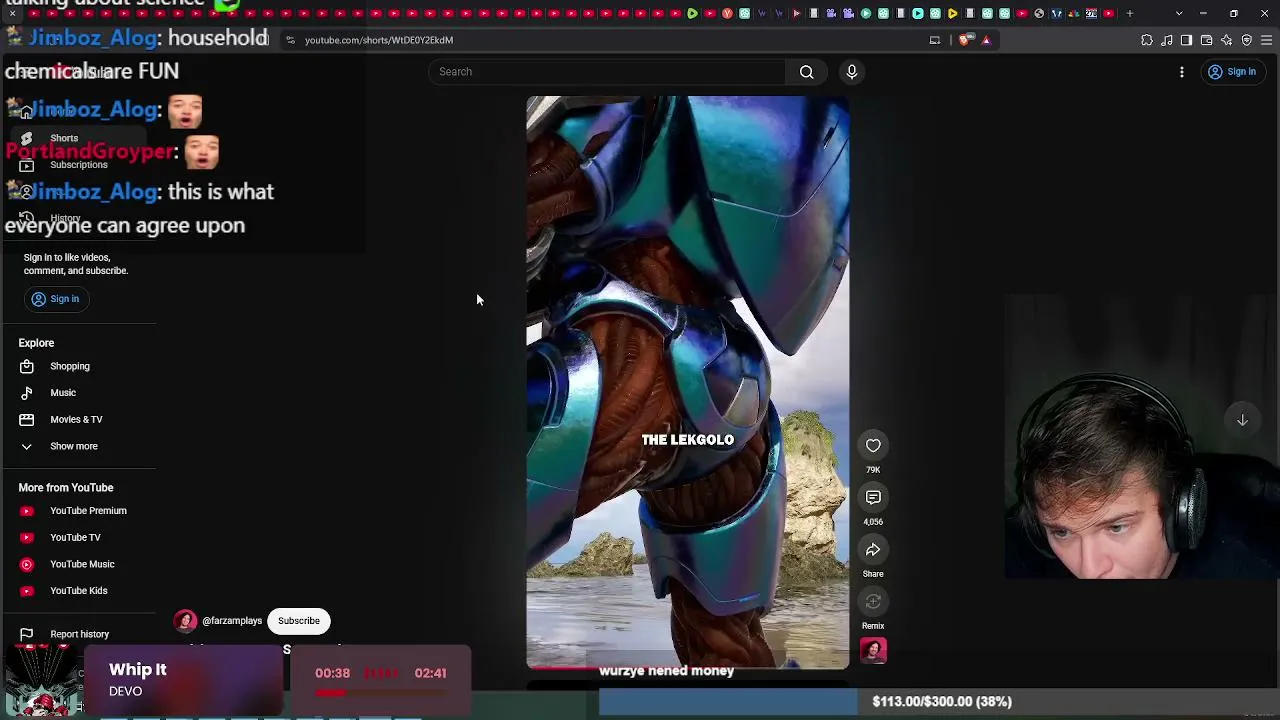Click the magnifier search button on YouTube
Screen dimensions: 1280x720
click(x=806, y=72)
